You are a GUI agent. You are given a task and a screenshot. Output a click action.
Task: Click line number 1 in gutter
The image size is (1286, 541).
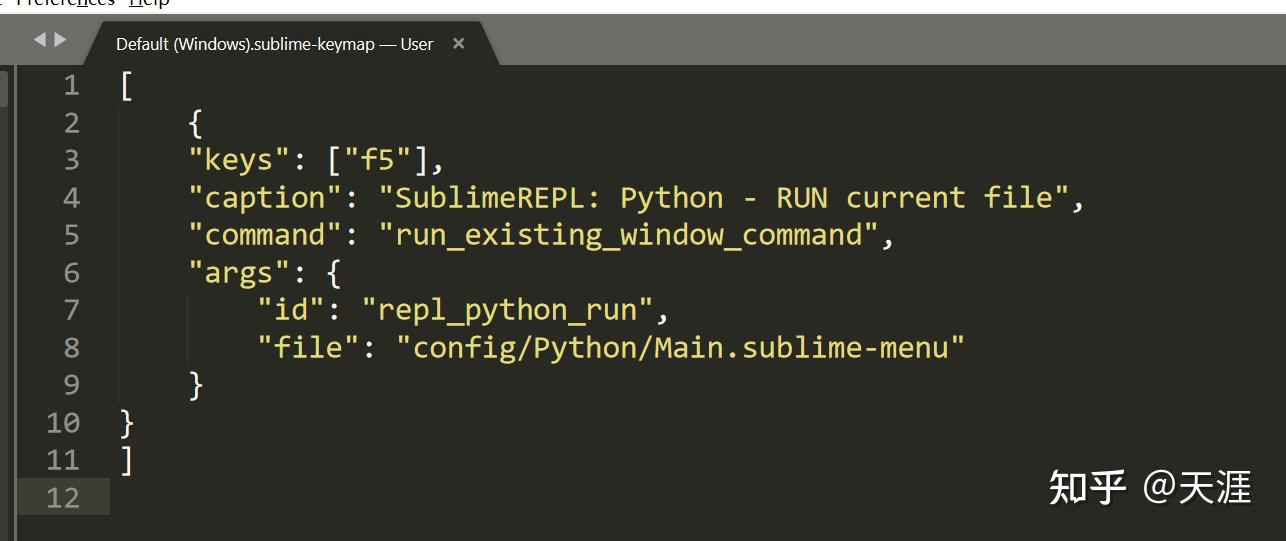tap(71, 86)
